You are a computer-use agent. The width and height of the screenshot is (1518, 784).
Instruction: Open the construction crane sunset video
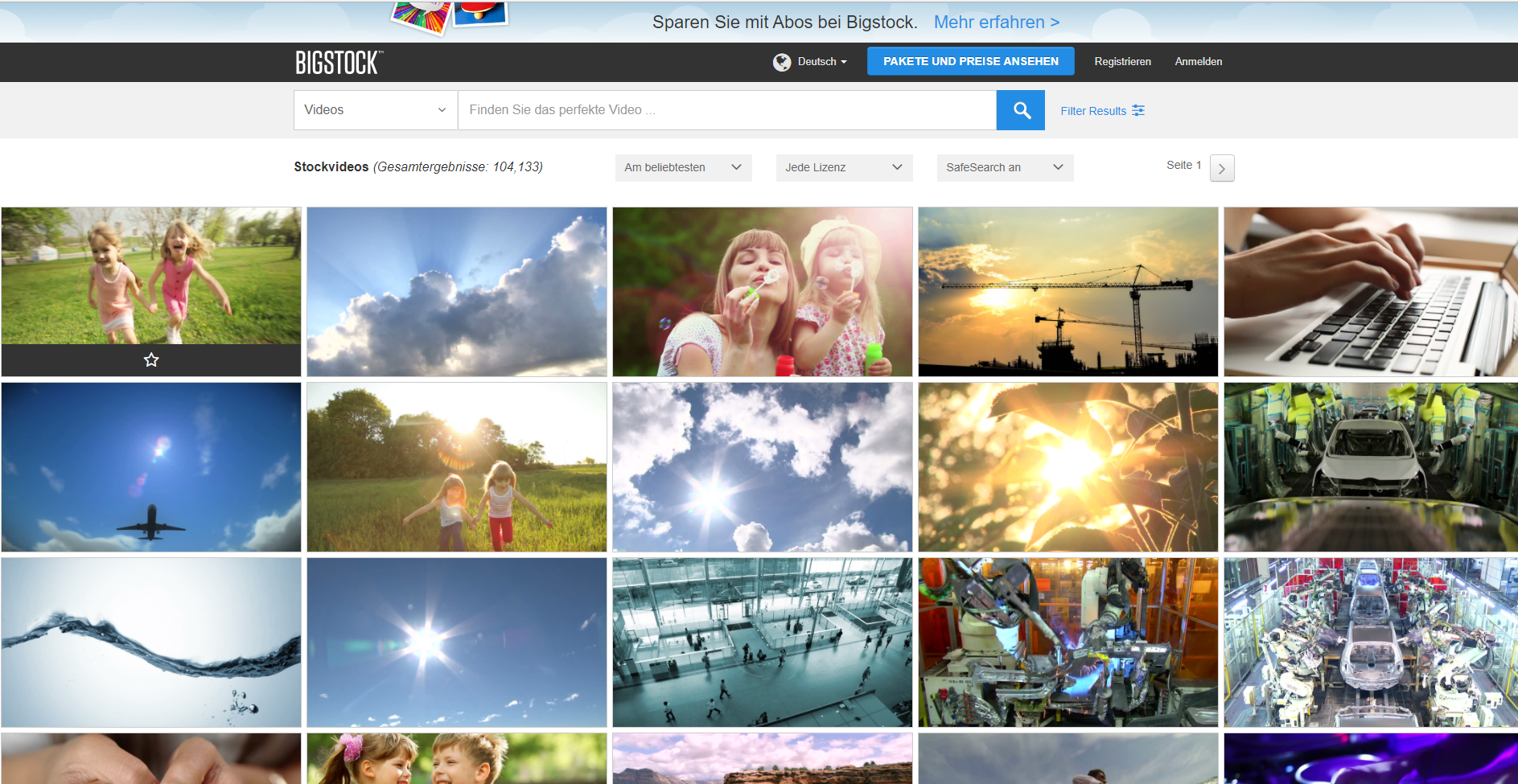pyautogui.click(x=1068, y=292)
